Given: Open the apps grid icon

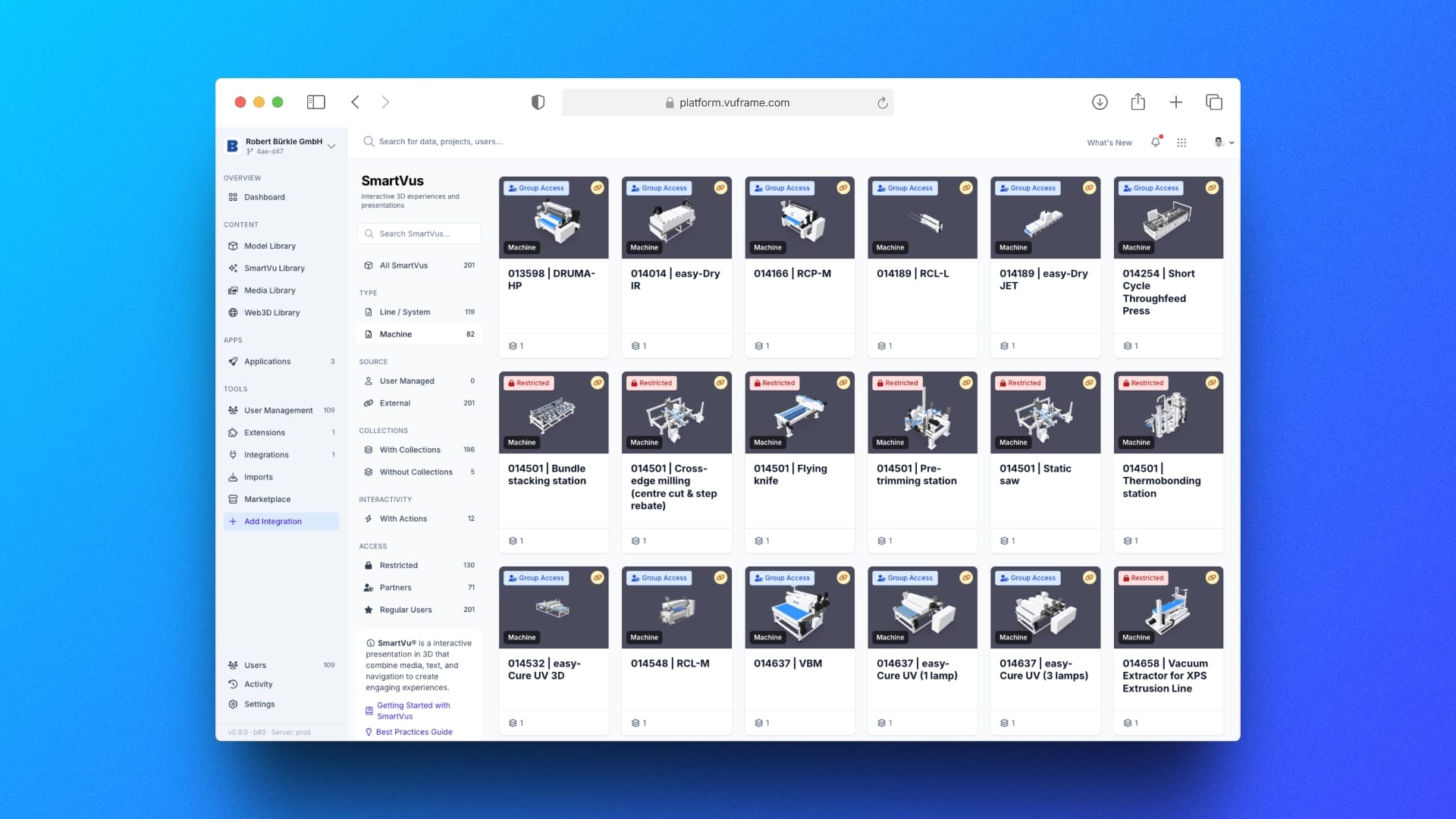Looking at the screenshot, I should (1181, 142).
